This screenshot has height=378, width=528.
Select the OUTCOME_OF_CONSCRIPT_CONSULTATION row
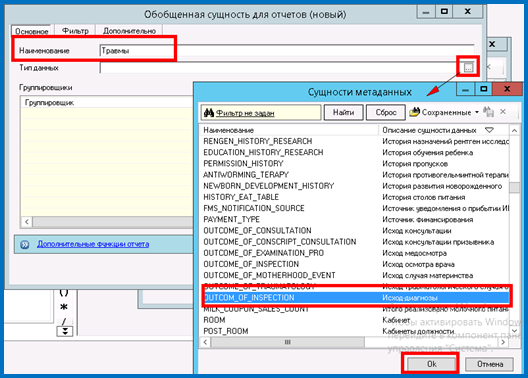pyautogui.click(x=355, y=242)
